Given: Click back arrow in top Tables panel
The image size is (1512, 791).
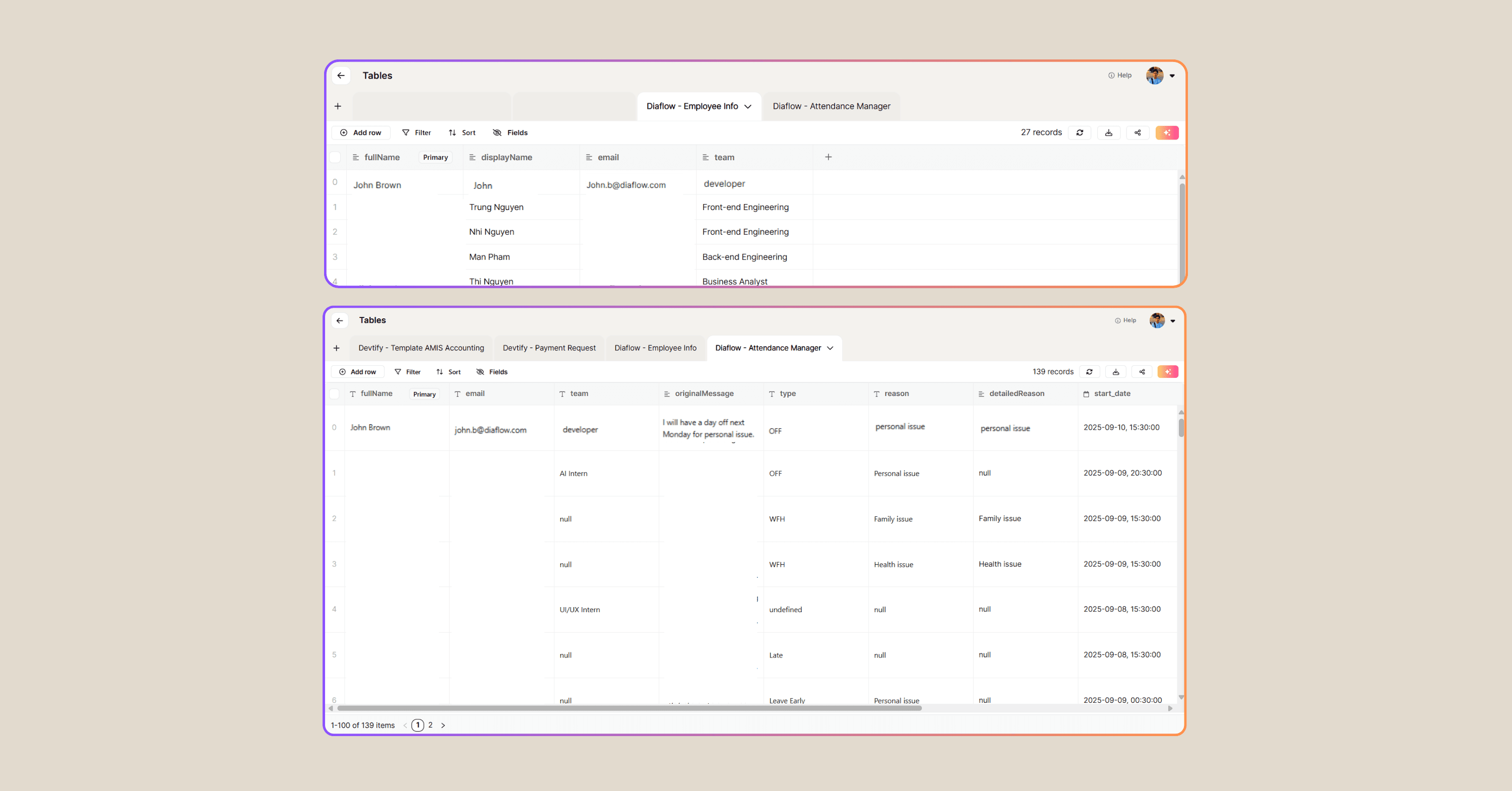Looking at the screenshot, I should [341, 76].
